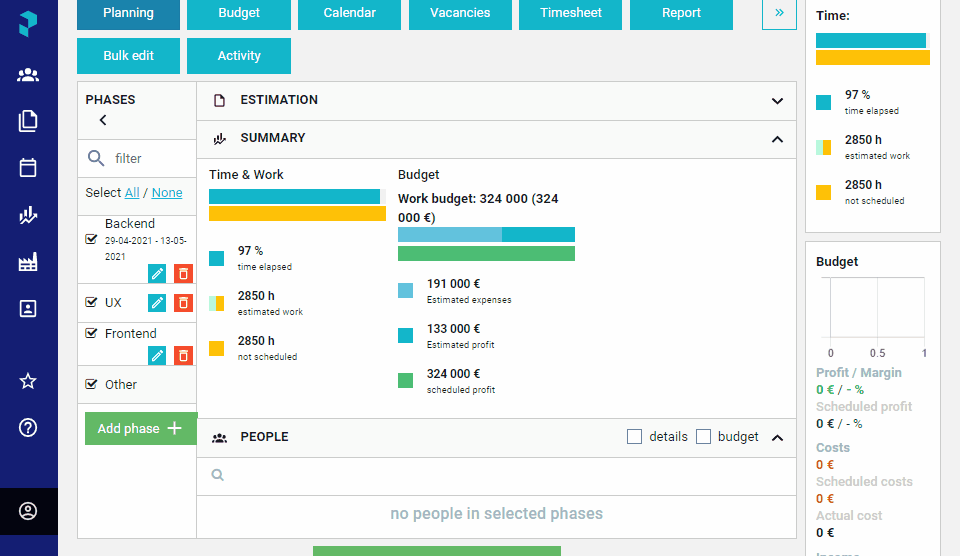The image size is (960, 556).
Task: Open the Vacancies tab
Action: coord(460,13)
